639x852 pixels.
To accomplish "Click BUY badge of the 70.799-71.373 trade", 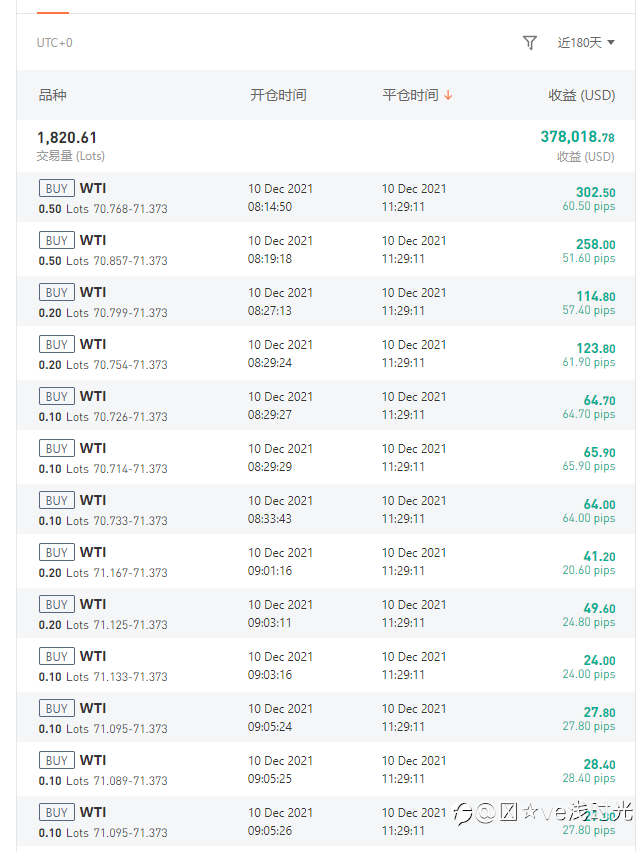I will [x=57, y=292].
